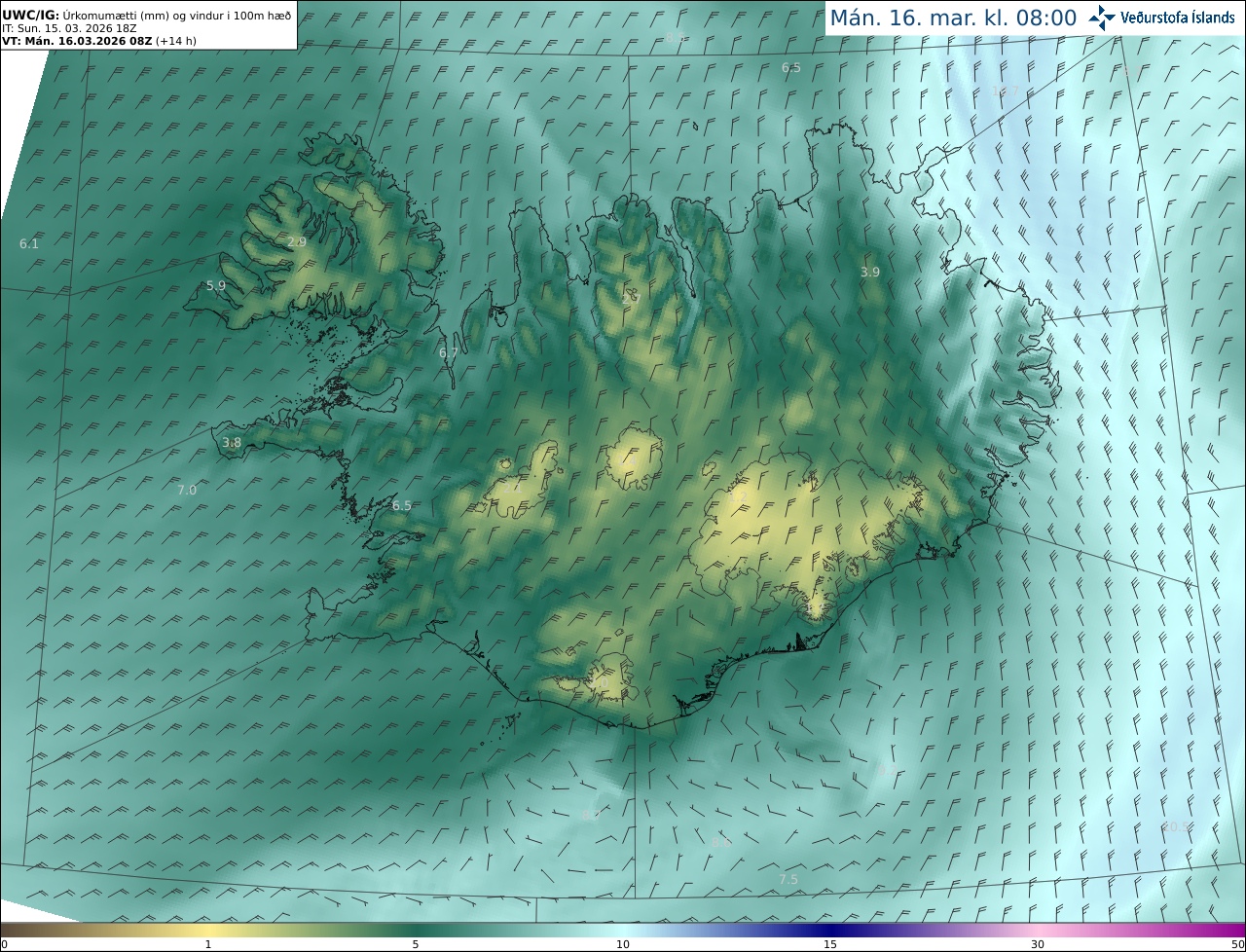Screen dimensions: 1246x952
Task: Click the 'Mán. 16. mar. kl. 08:00' date heading
Action: 952,18
